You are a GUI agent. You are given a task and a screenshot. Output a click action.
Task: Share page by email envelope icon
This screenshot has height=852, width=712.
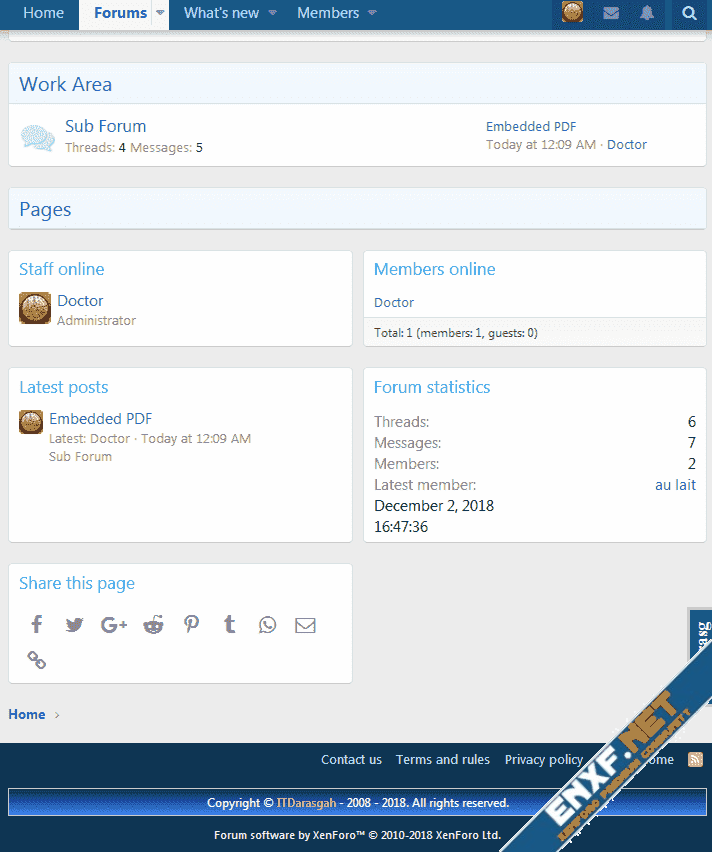305,625
